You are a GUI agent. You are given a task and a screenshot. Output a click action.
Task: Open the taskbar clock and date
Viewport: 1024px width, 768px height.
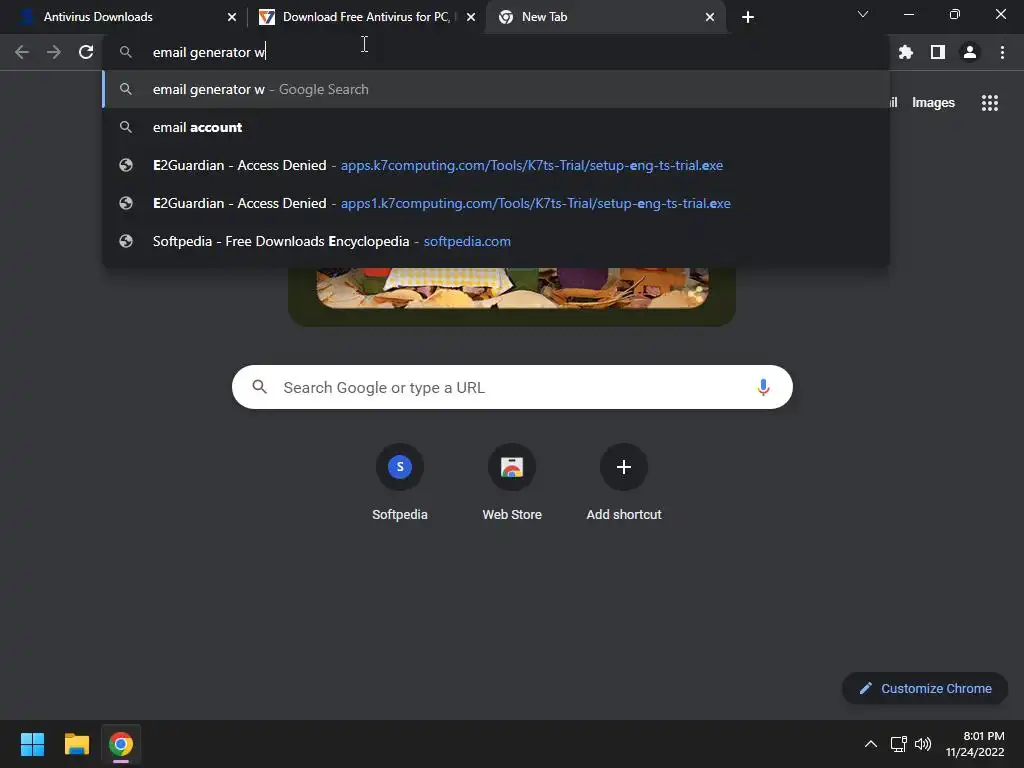click(975, 744)
